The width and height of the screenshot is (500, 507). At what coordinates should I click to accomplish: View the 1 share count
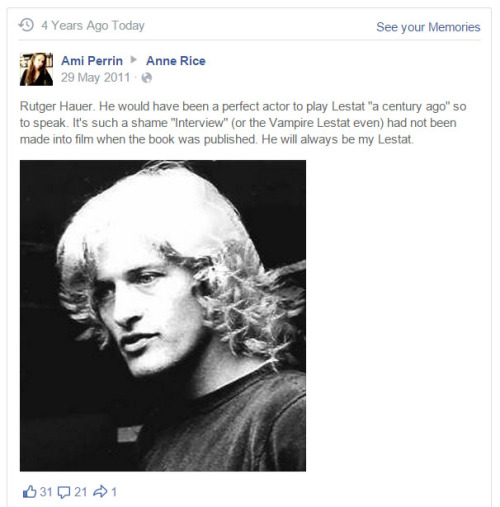tap(114, 492)
